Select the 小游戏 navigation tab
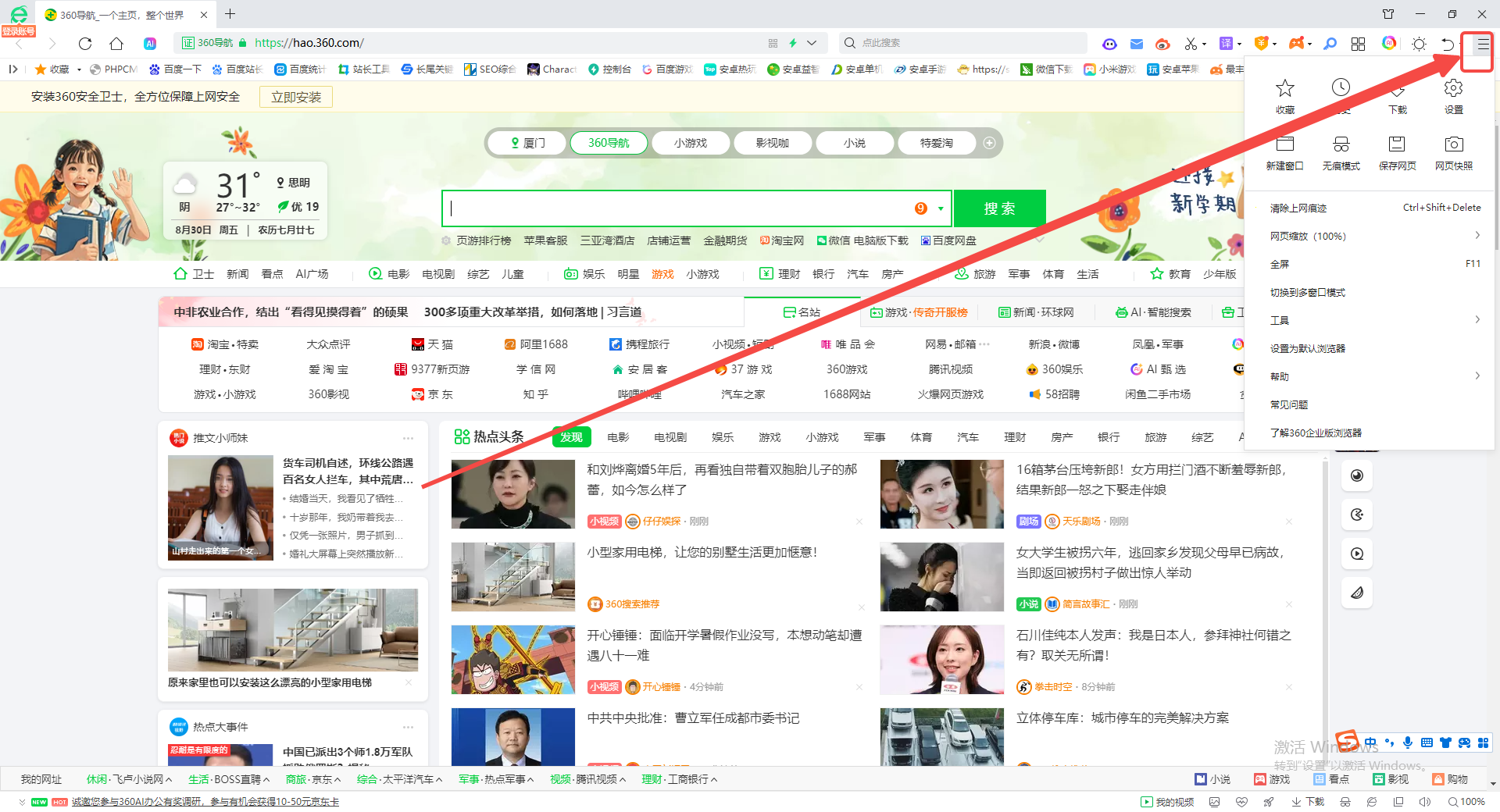Image resolution: width=1500 pixels, height=812 pixels. pyautogui.click(x=691, y=143)
